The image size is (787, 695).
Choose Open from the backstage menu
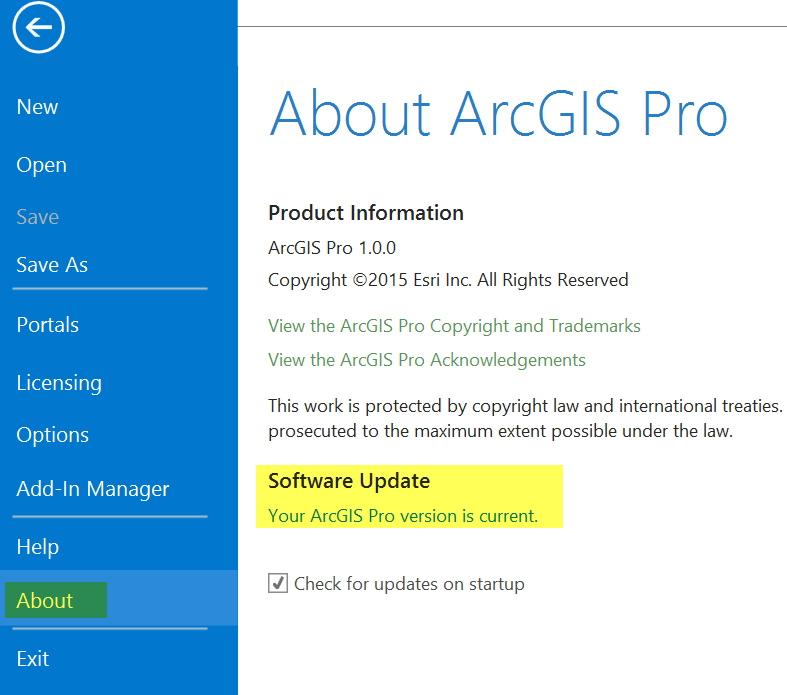tap(41, 165)
